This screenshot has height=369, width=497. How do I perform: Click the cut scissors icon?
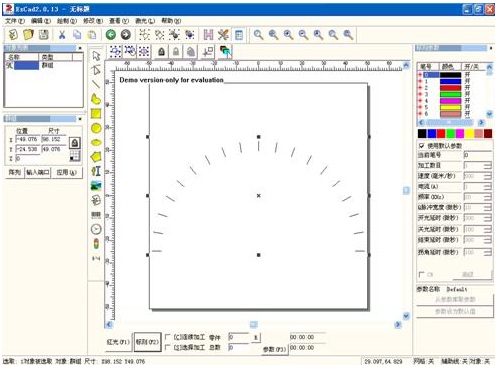[x=62, y=35]
